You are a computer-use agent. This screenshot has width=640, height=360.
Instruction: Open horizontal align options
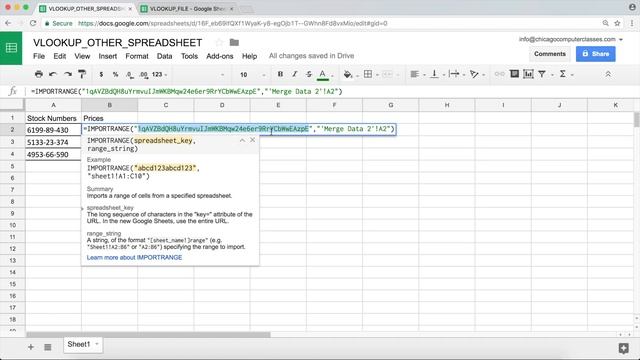click(x=415, y=74)
